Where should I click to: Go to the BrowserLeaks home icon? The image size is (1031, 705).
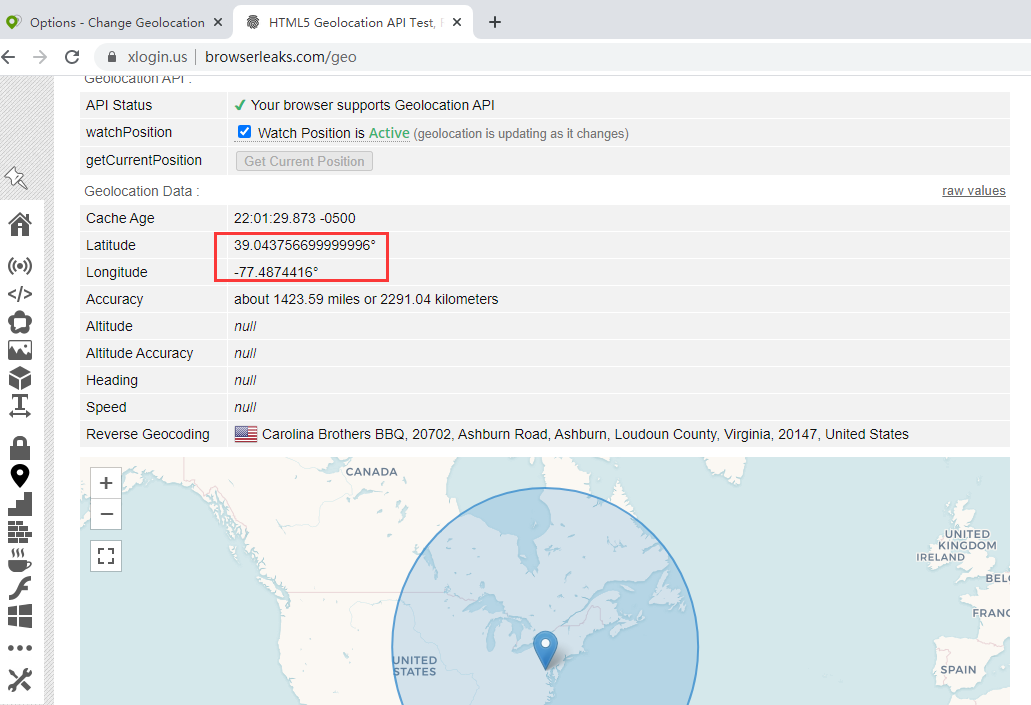tap(20, 224)
